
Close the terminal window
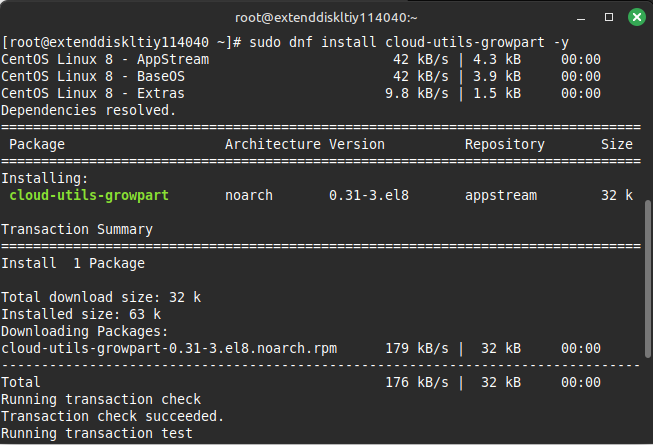632,17
